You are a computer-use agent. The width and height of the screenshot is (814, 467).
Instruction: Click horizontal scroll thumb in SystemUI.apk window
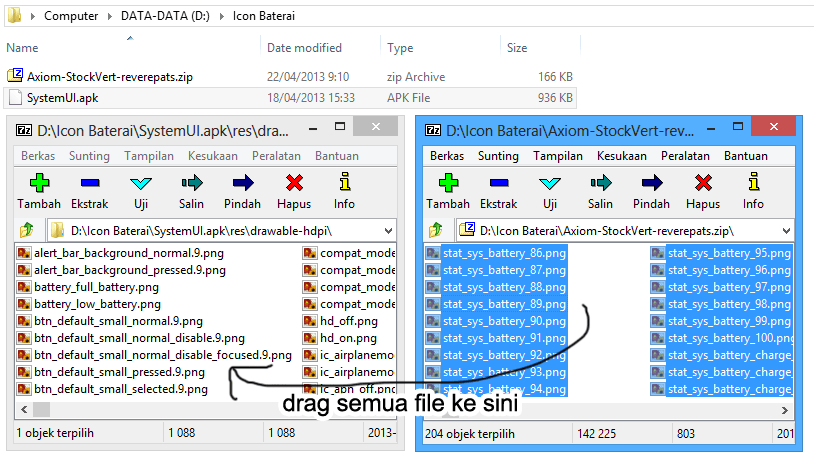pyautogui.click(x=42, y=409)
